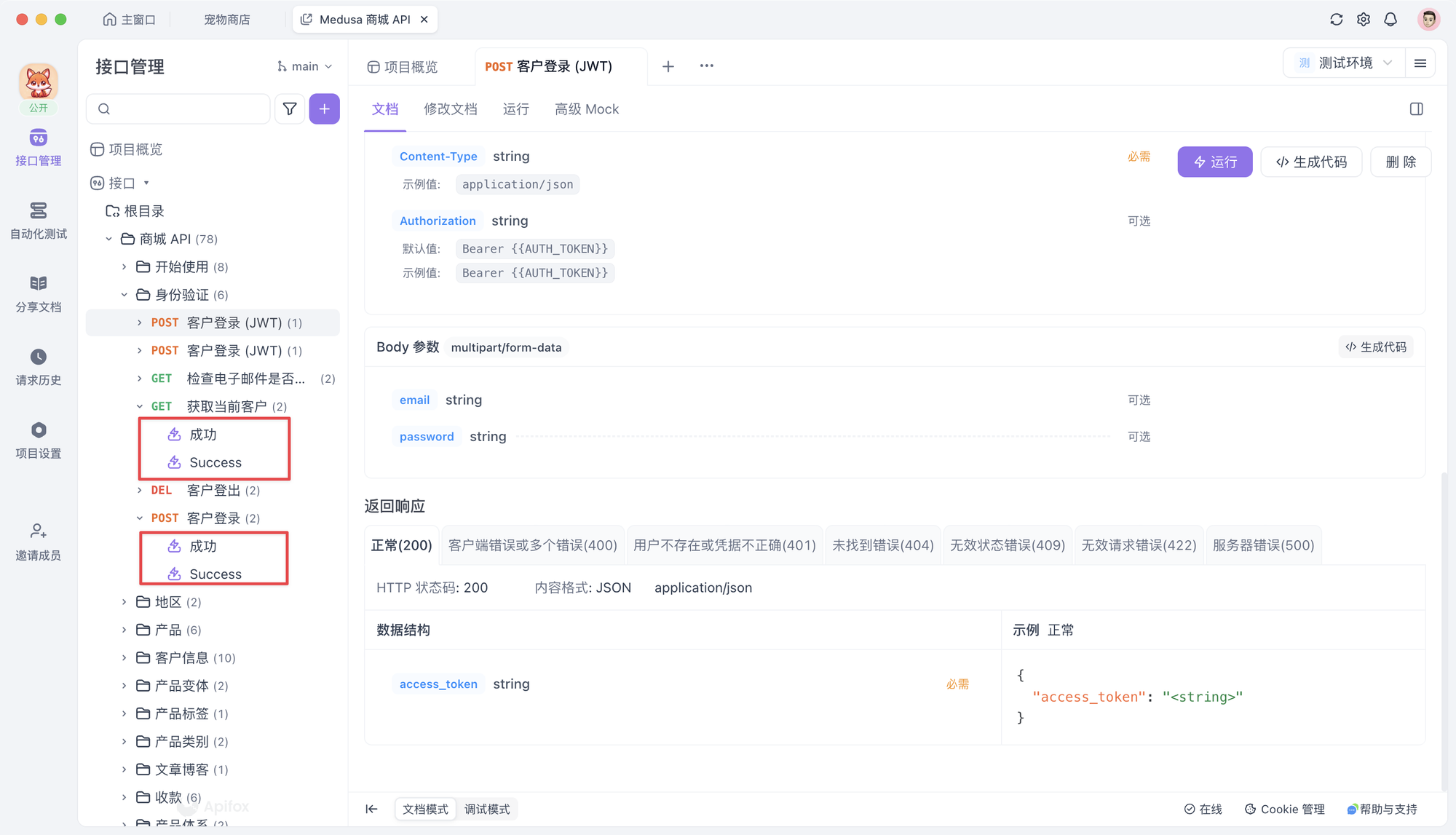This screenshot has height=835, width=1456.
Task: Collapse the 身份验证 folder
Action: [x=124, y=295]
